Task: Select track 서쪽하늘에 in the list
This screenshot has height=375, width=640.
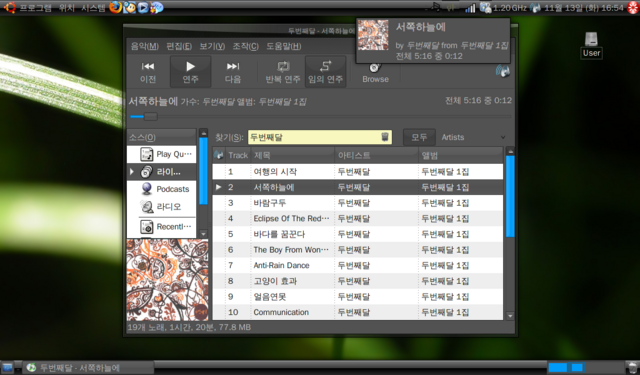Action: click(x=358, y=187)
